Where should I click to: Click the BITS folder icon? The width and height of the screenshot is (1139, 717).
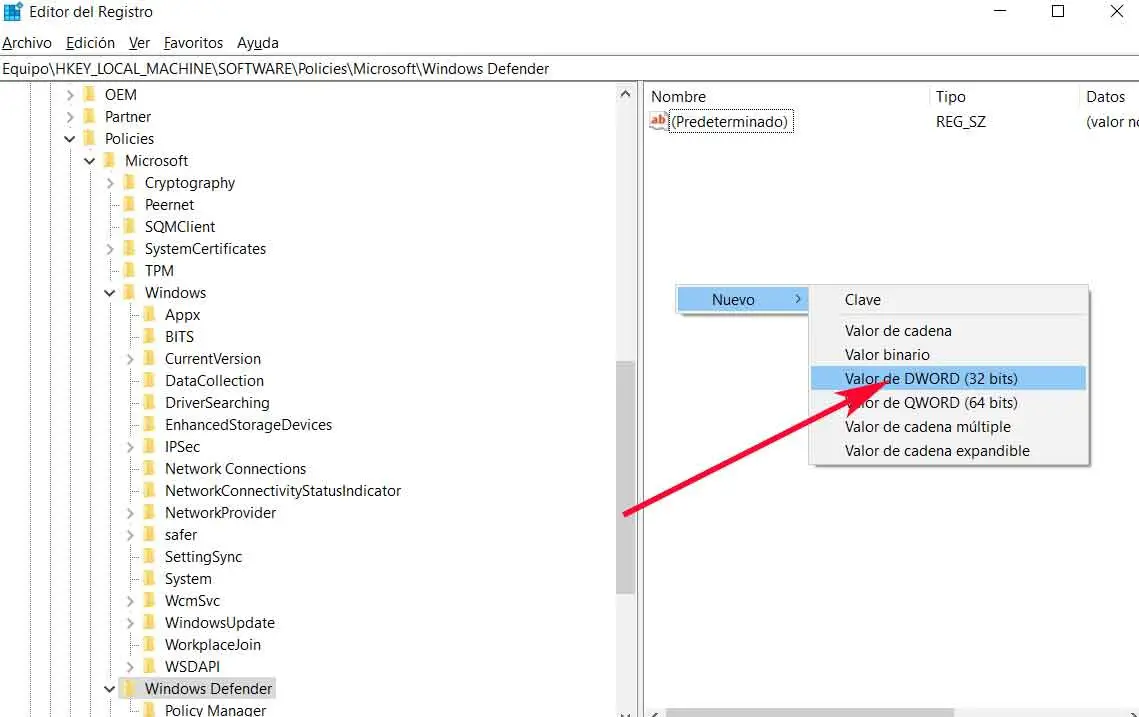[x=150, y=336]
